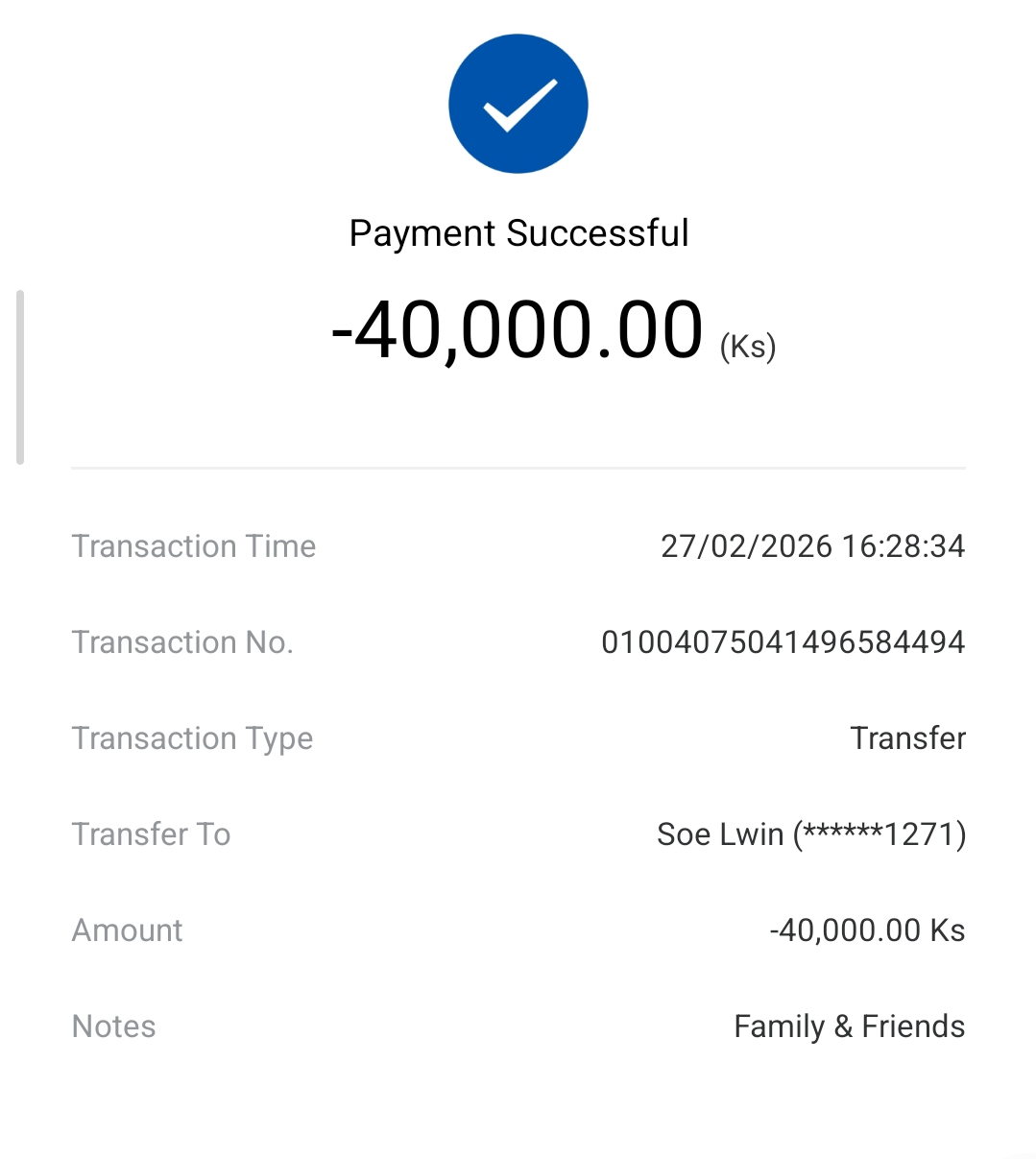Click the large -40,000.00 amount
This screenshot has width=1036, height=1159.
tap(517, 330)
